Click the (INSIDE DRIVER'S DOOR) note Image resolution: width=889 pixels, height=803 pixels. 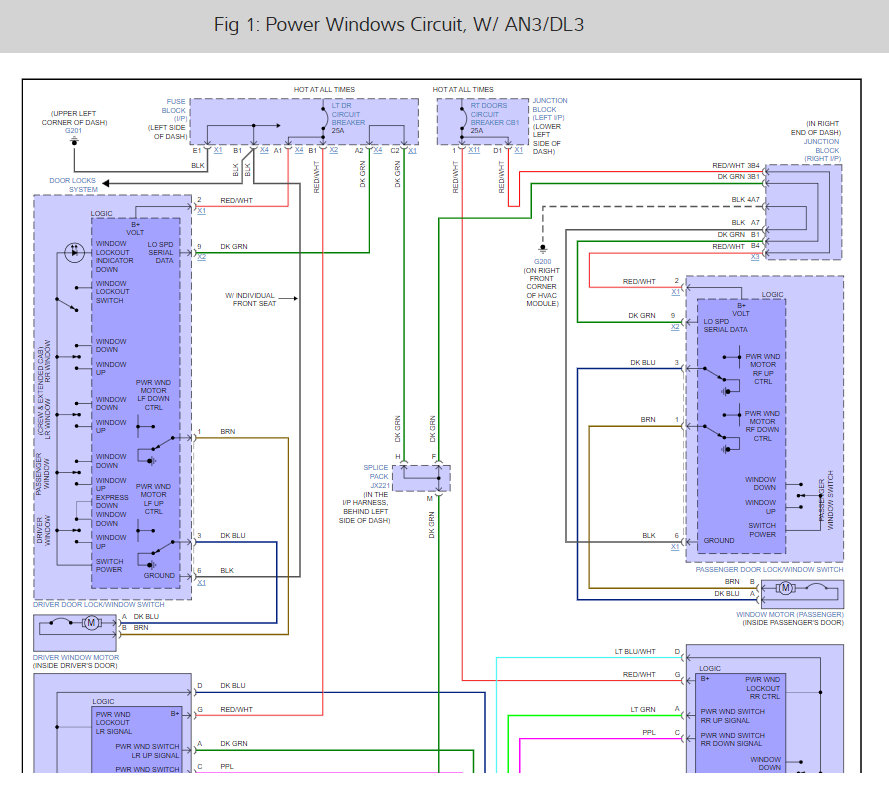pyautogui.click(x=75, y=665)
